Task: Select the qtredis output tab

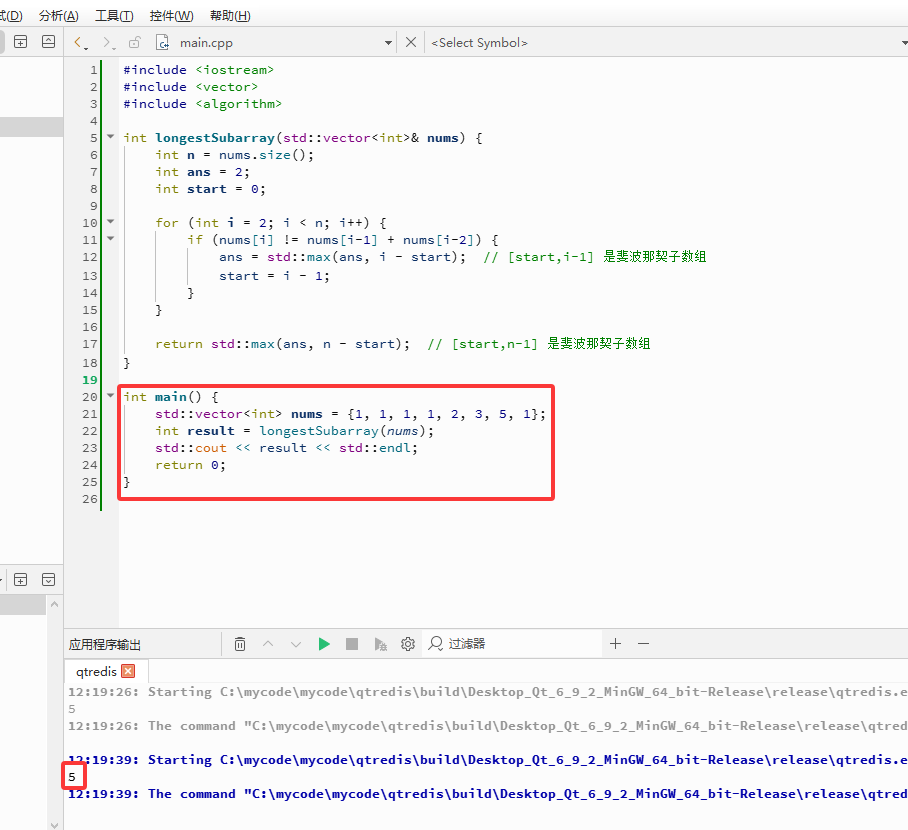Action: pos(96,671)
